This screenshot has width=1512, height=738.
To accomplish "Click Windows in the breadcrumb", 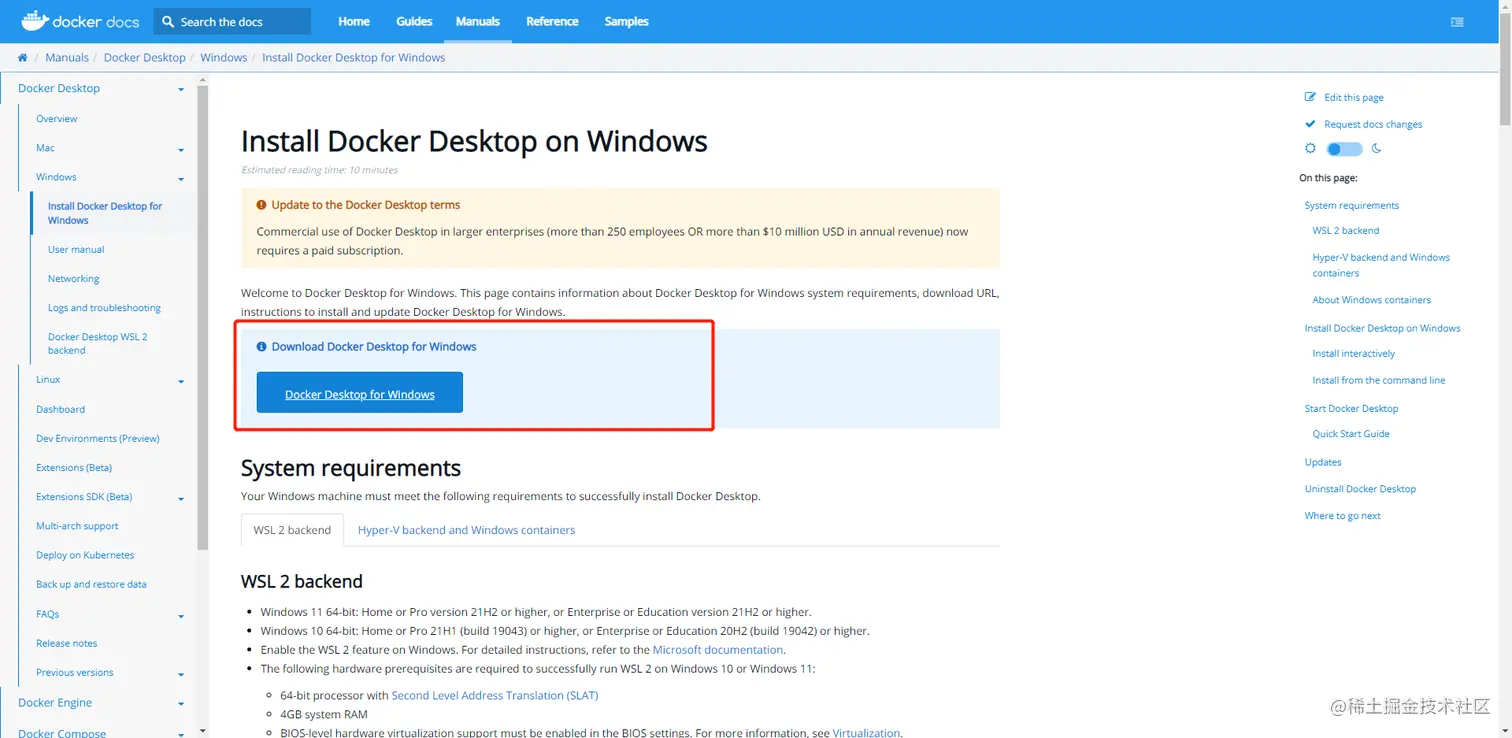I will (224, 58).
